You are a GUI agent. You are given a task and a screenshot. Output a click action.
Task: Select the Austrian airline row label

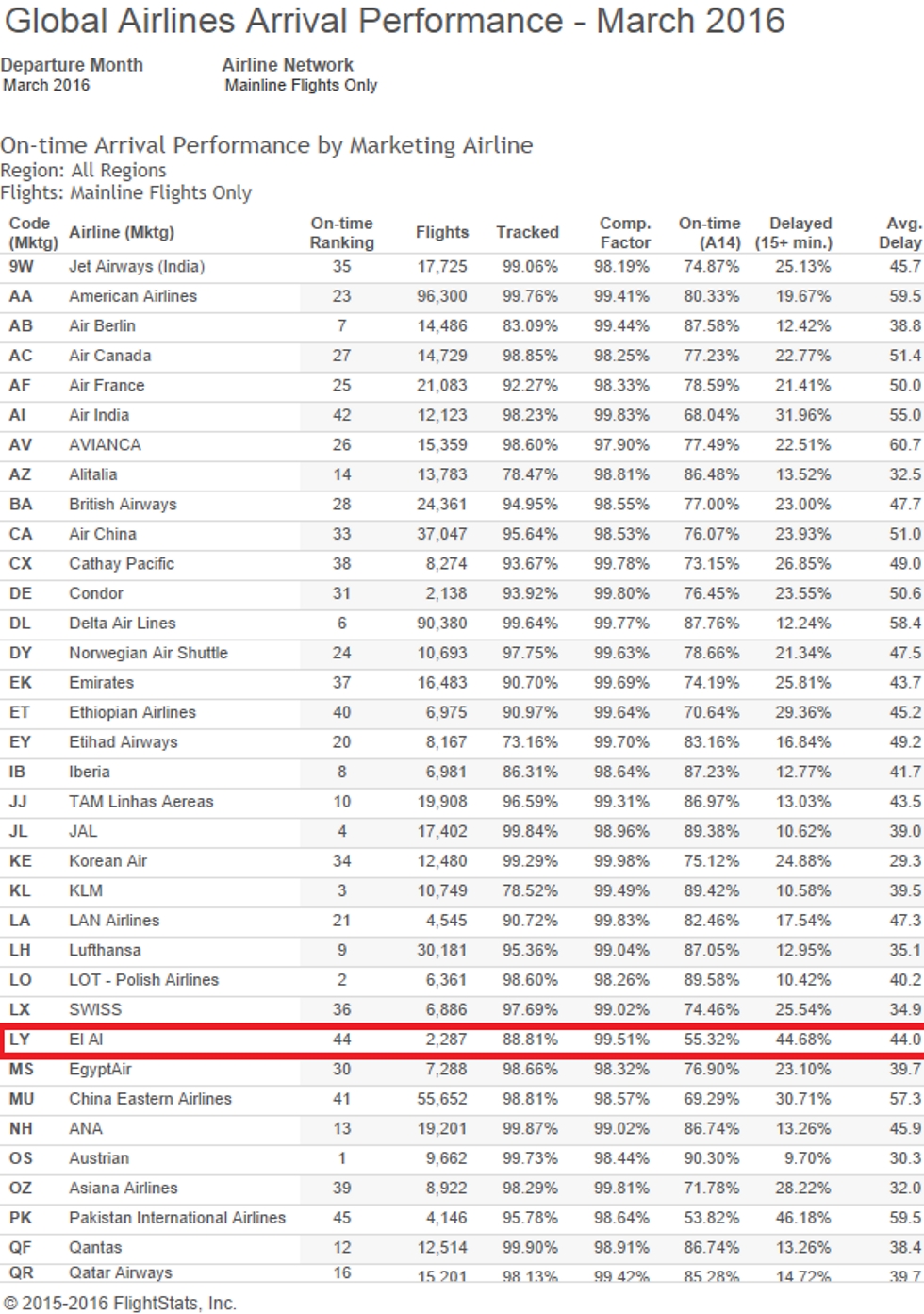click(x=99, y=1158)
